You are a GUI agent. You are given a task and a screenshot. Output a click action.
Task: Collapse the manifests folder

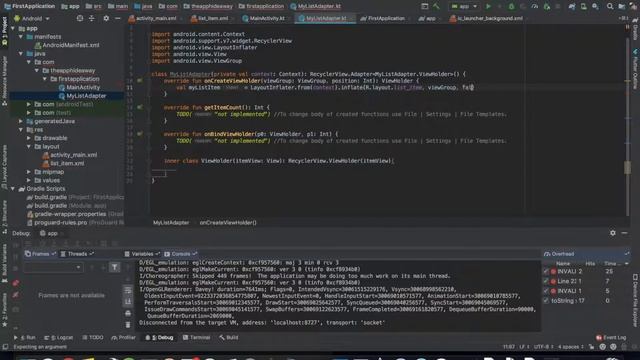tap(20, 37)
